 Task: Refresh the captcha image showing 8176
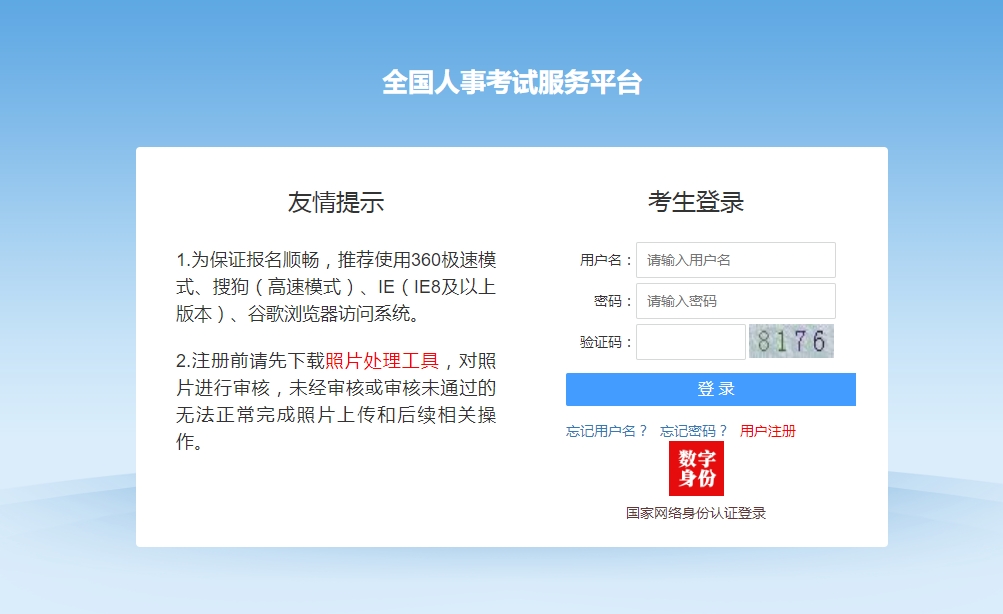791,341
